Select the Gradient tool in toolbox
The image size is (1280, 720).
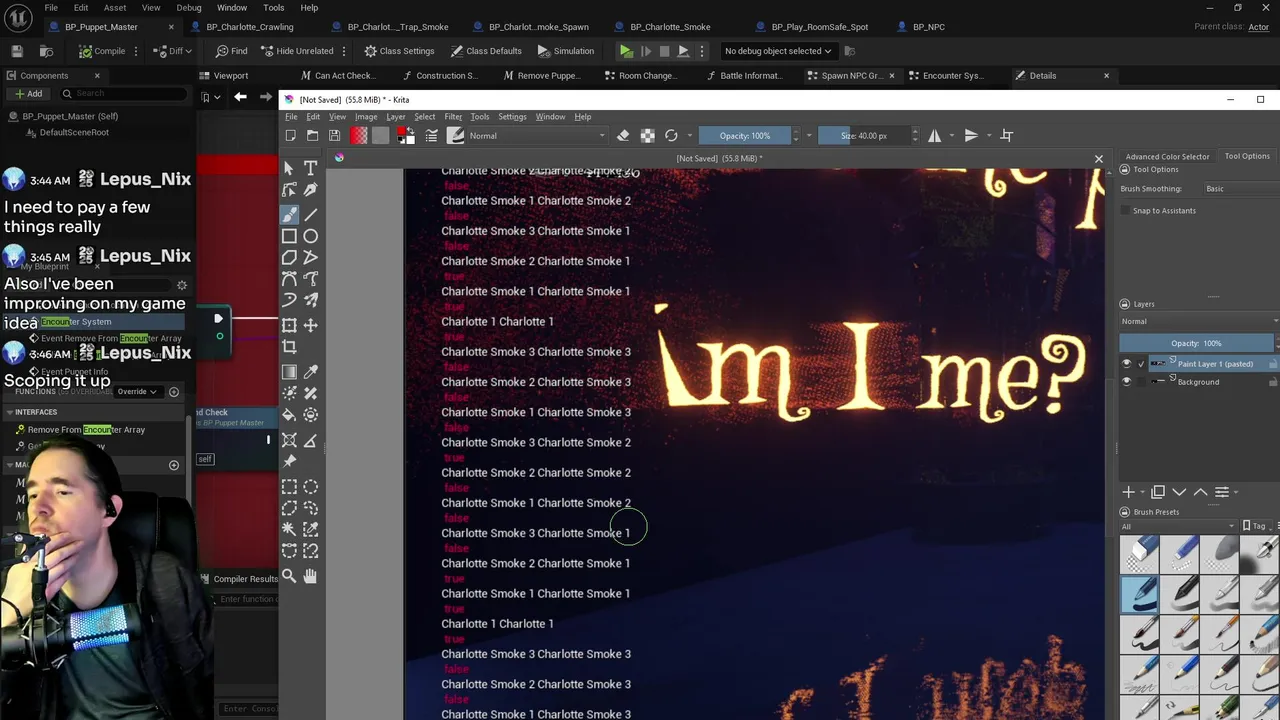pyautogui.click(x=289, y=371)
